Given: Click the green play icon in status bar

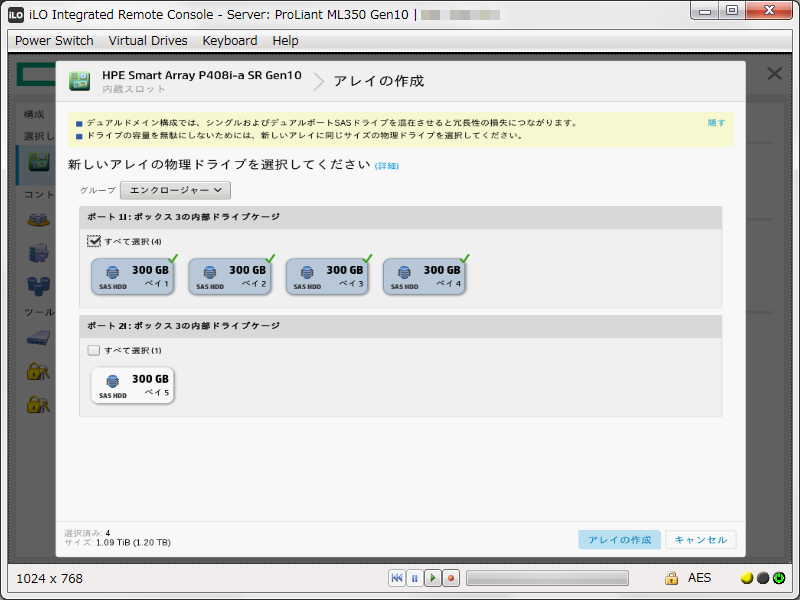Looking at the screenshot, I should pyautogui.click(x=432, y=577).
